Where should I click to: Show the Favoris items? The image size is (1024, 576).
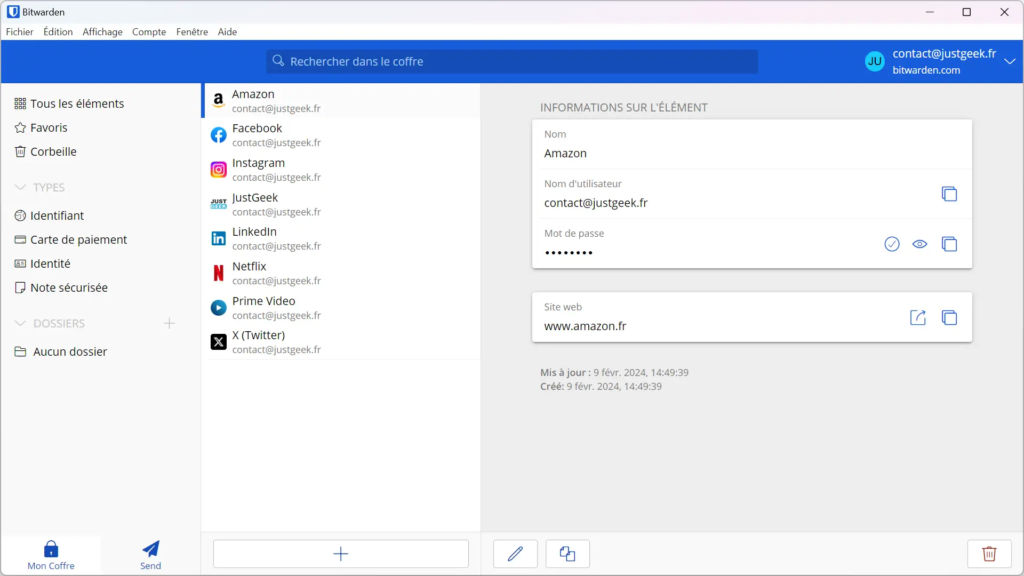coord(45,127)
